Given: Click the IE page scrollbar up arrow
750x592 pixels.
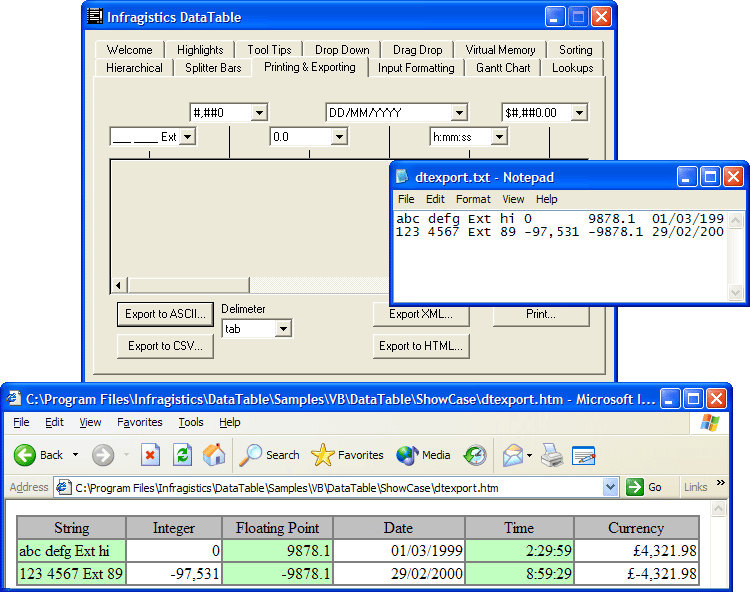Looking at the screenshot, I should click(718, 509).
